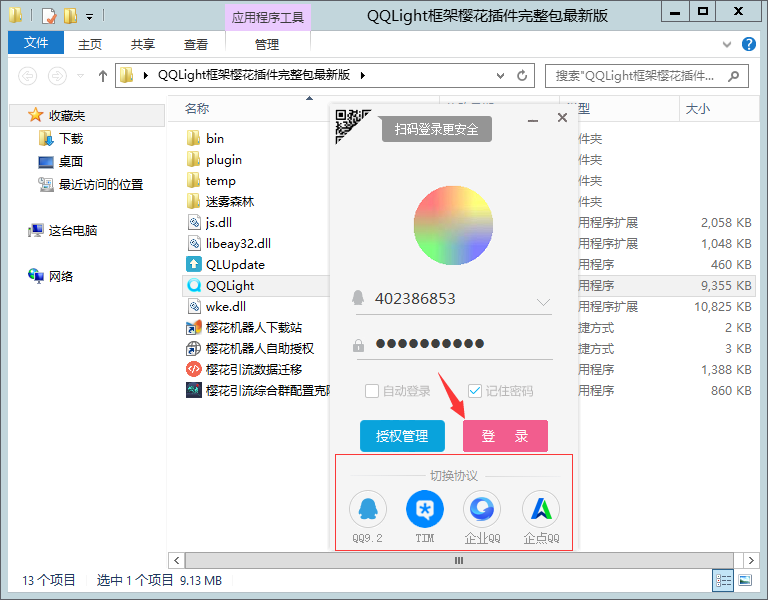Select 收藏夹 in navigation pane

[87, 116]
